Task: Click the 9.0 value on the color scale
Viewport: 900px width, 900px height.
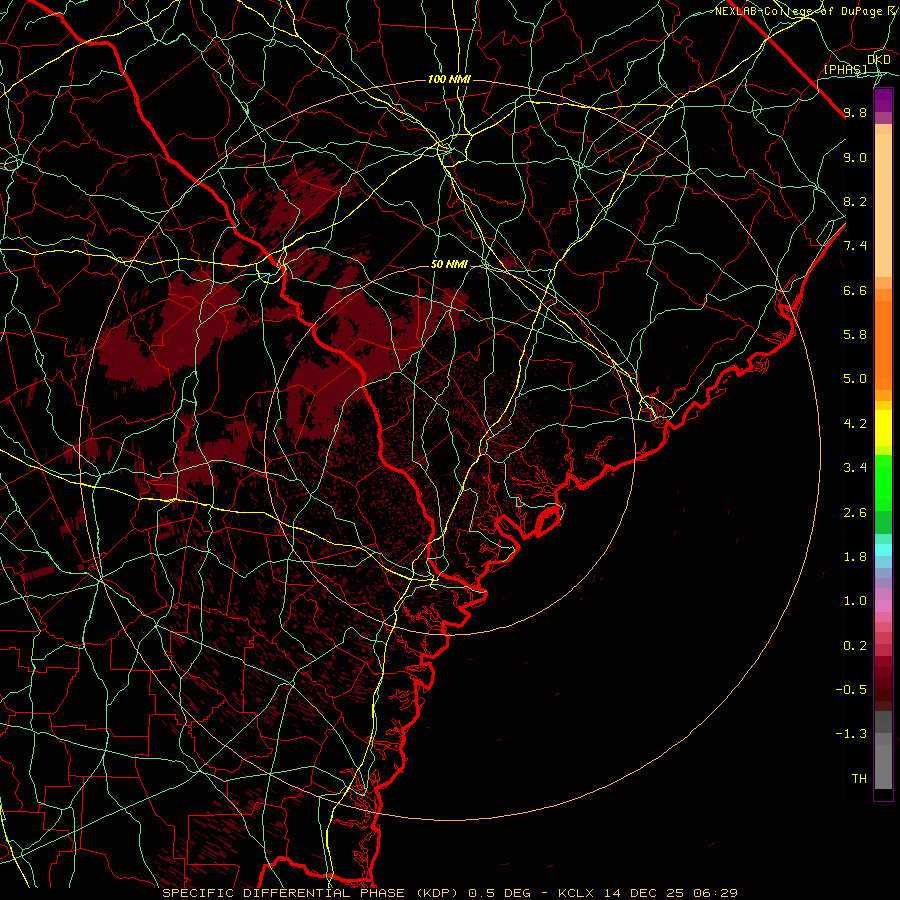Action: coord(855,157)
